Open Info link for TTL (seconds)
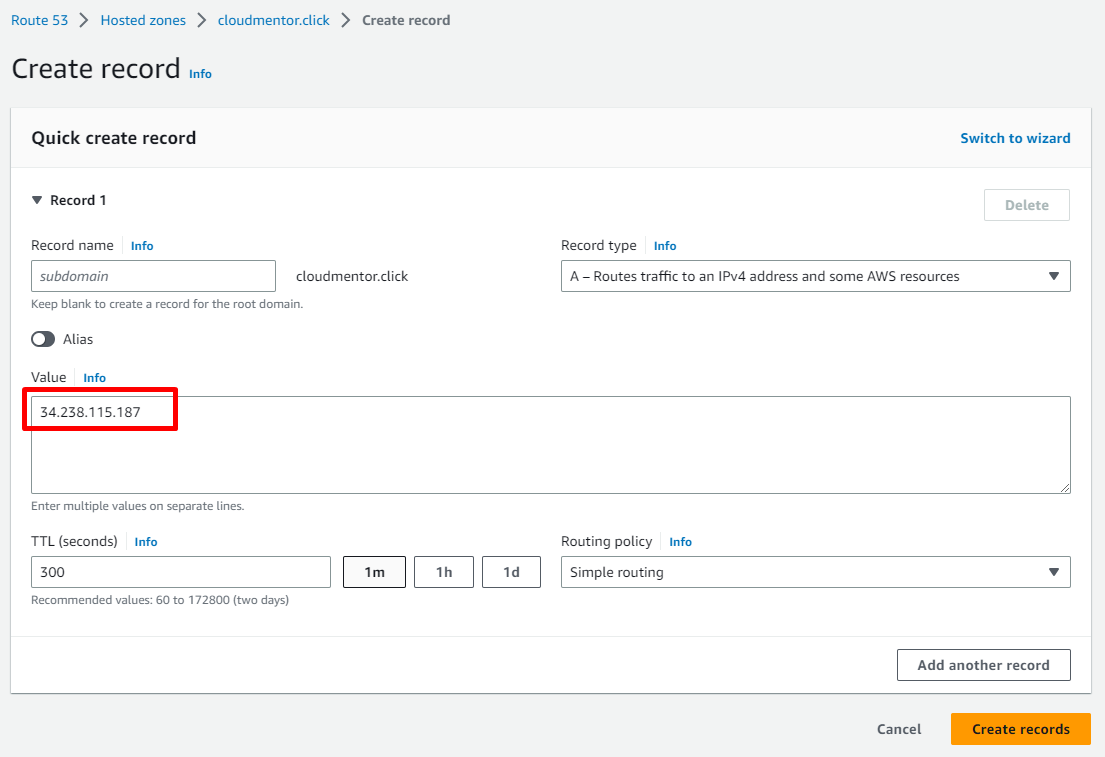This screenshot has width=1105, height=757. click(x=146, y=542)
